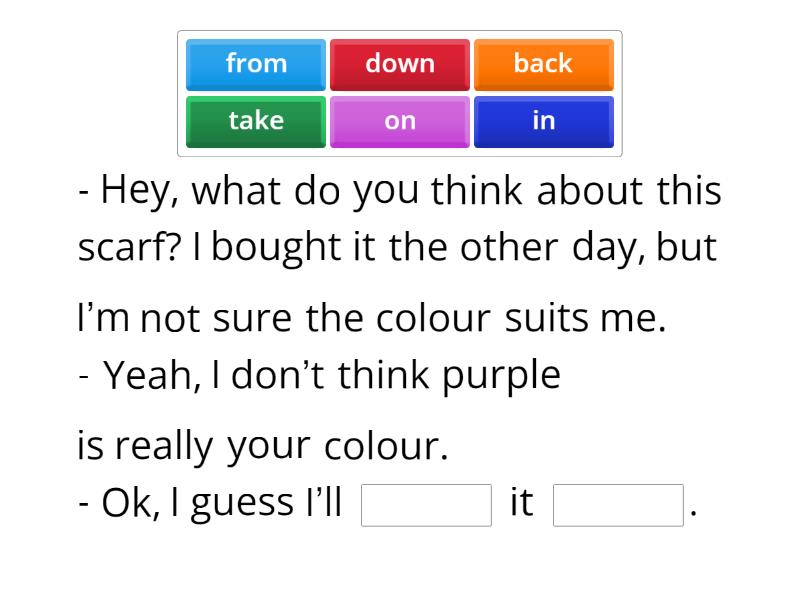Select the word tile 'from'
The image size is (800, 600).
pos(256,64)
